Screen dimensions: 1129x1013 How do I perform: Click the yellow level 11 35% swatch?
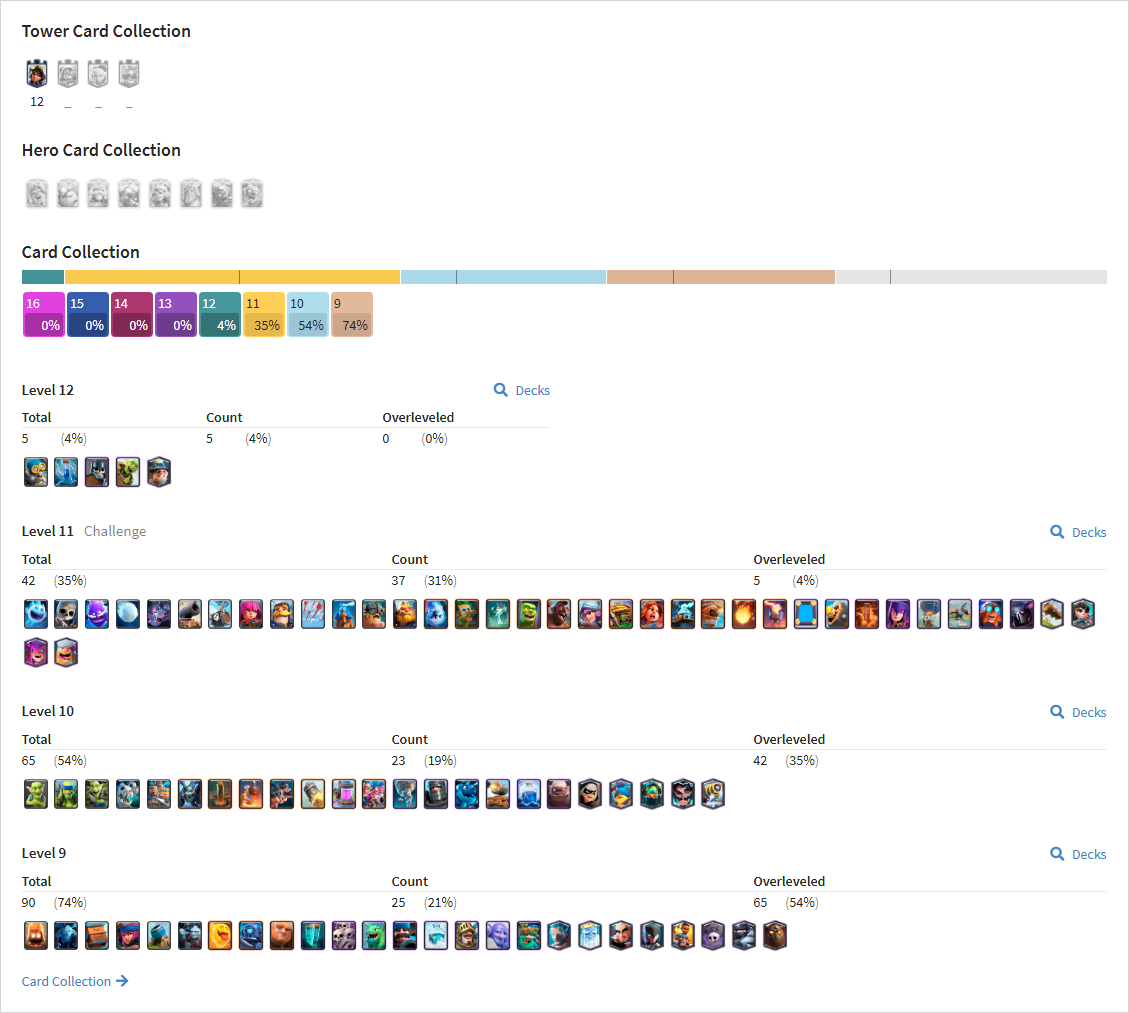coord(264,315)
